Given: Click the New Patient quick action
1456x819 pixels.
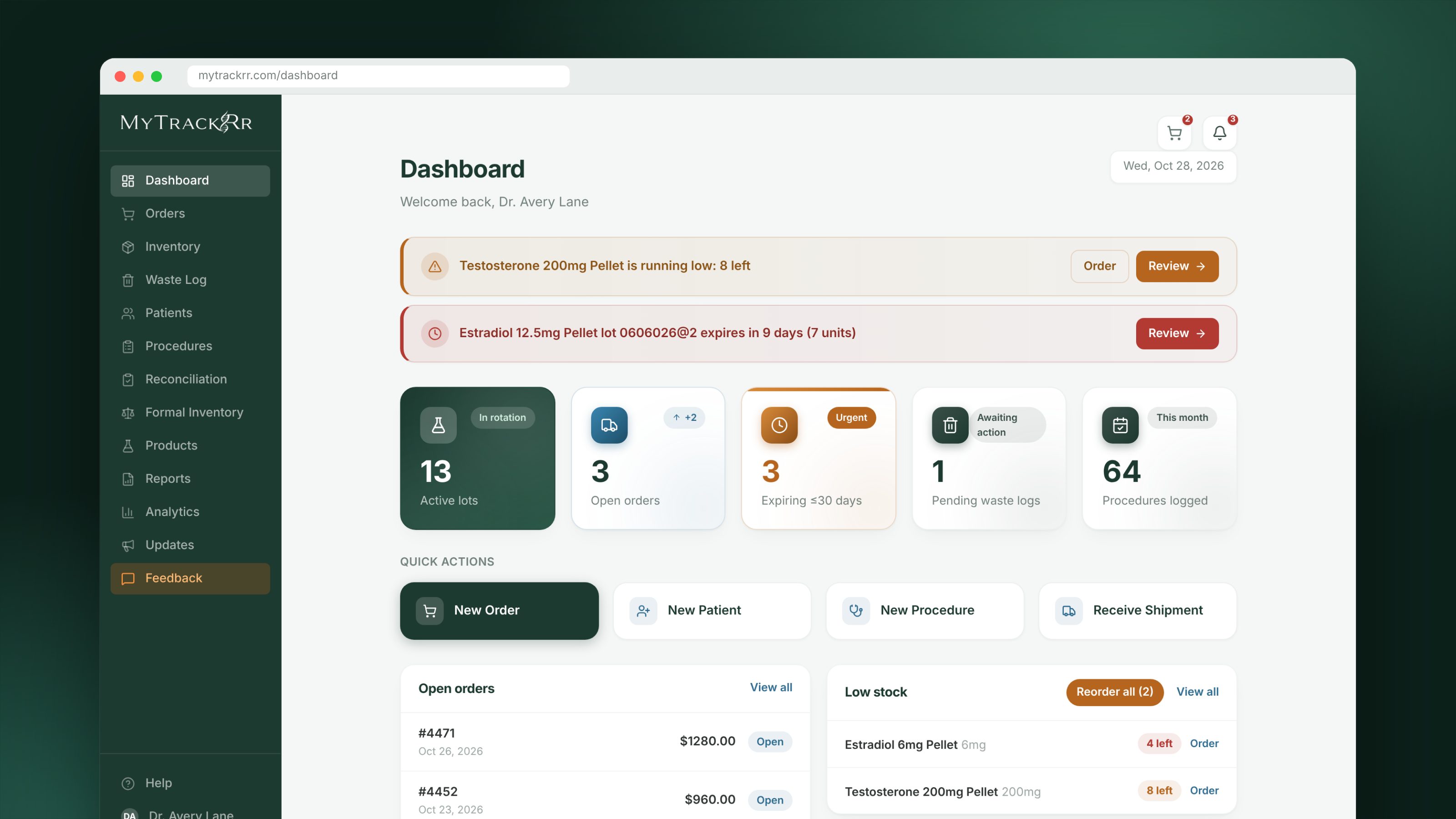Looking at the screenshot, I should [712, 611].
